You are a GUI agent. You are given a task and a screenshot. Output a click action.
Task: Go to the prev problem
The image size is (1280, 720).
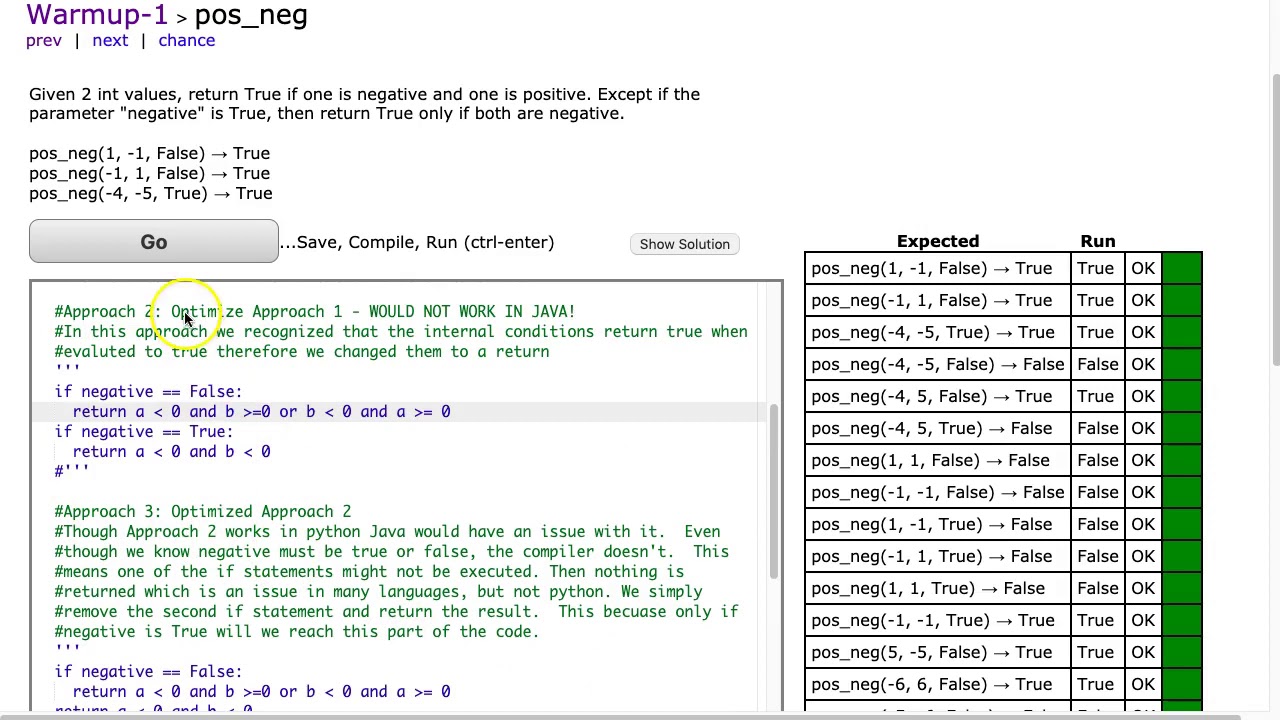tap(43, 41)
